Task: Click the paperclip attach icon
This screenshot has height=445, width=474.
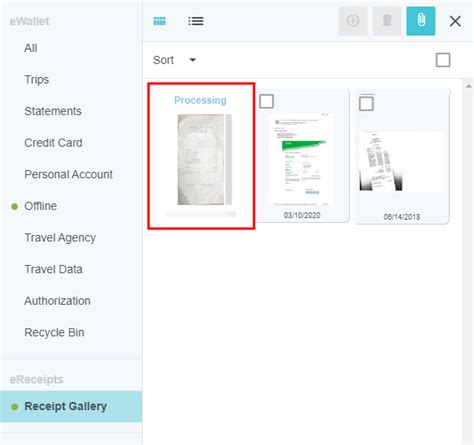Action: [421, 21]
